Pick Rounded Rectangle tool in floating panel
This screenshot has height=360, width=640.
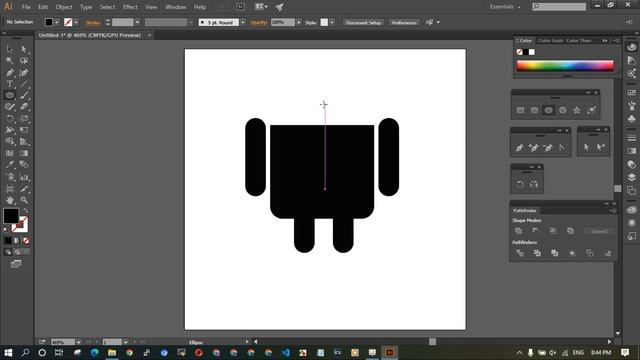tap(534, 110)
